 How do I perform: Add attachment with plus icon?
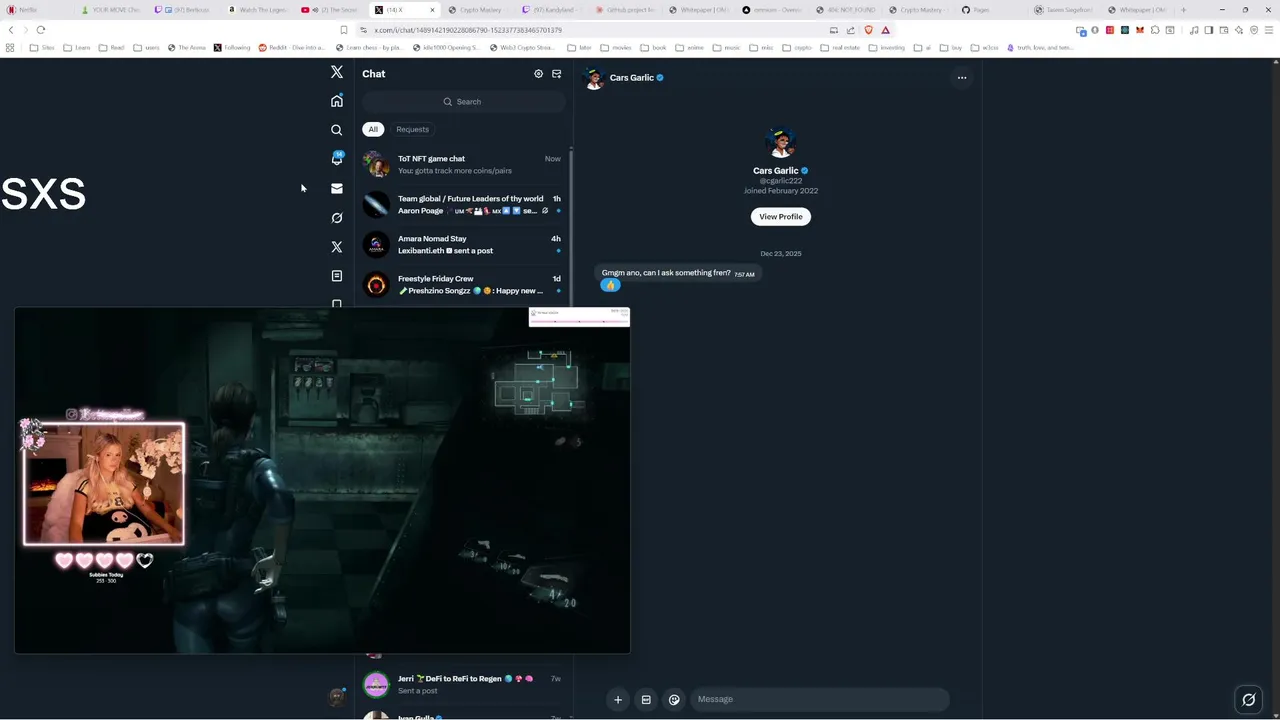coord(618,700)
